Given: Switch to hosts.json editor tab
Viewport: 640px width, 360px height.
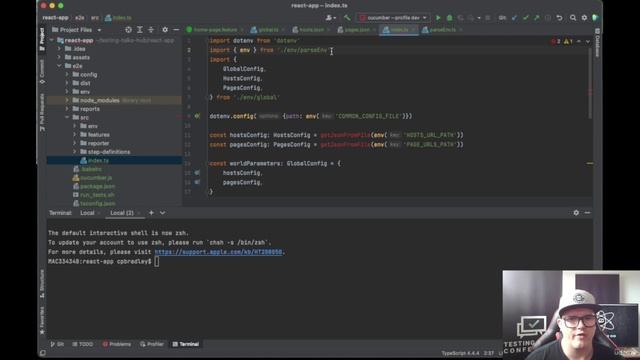Looking at the screenshot, I should (311, 30).
